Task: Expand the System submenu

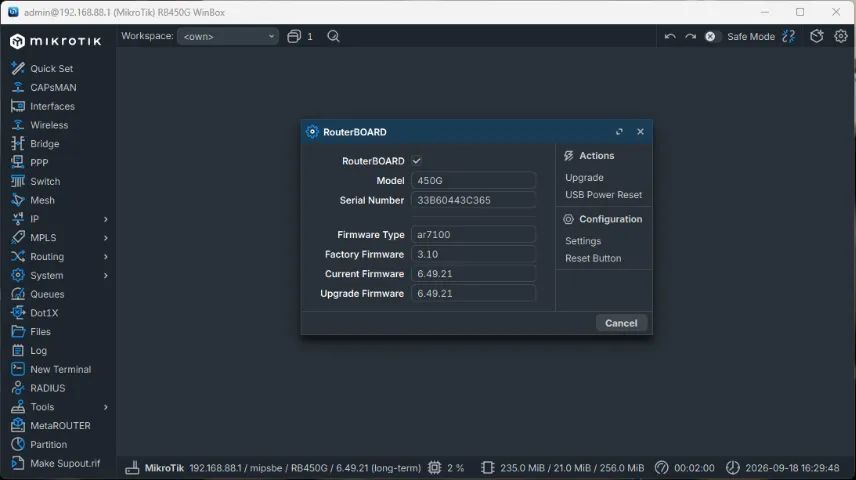Action: click(106, 275)
